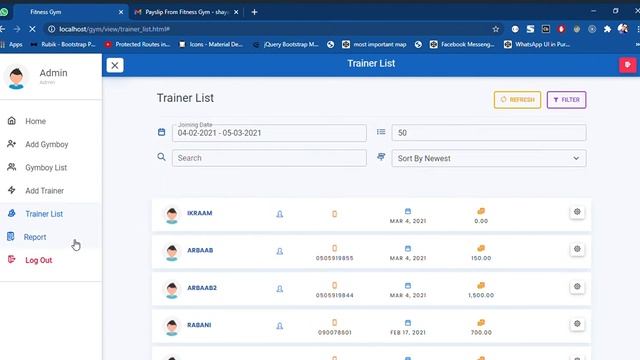Click the user icon in ARBAAB row
640x360 pixels.
pyautogui.click(x=280, y=251)
